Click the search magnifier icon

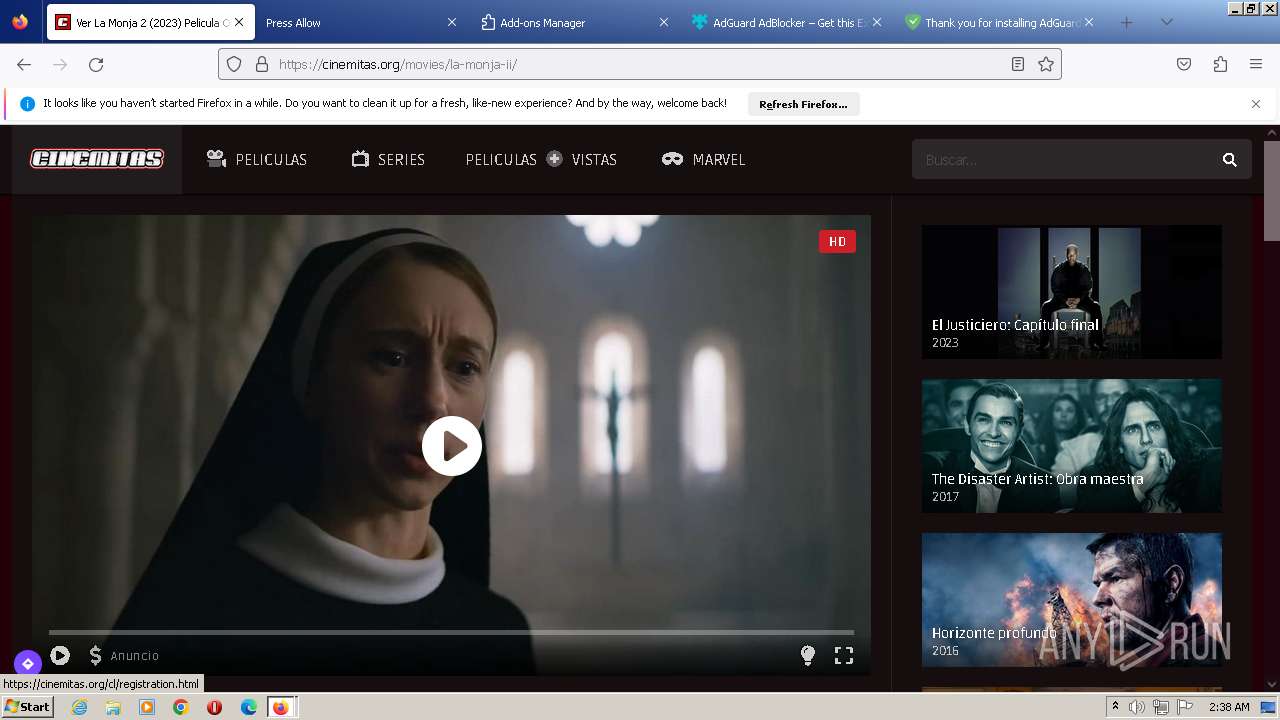click(x=1230, y=159)
